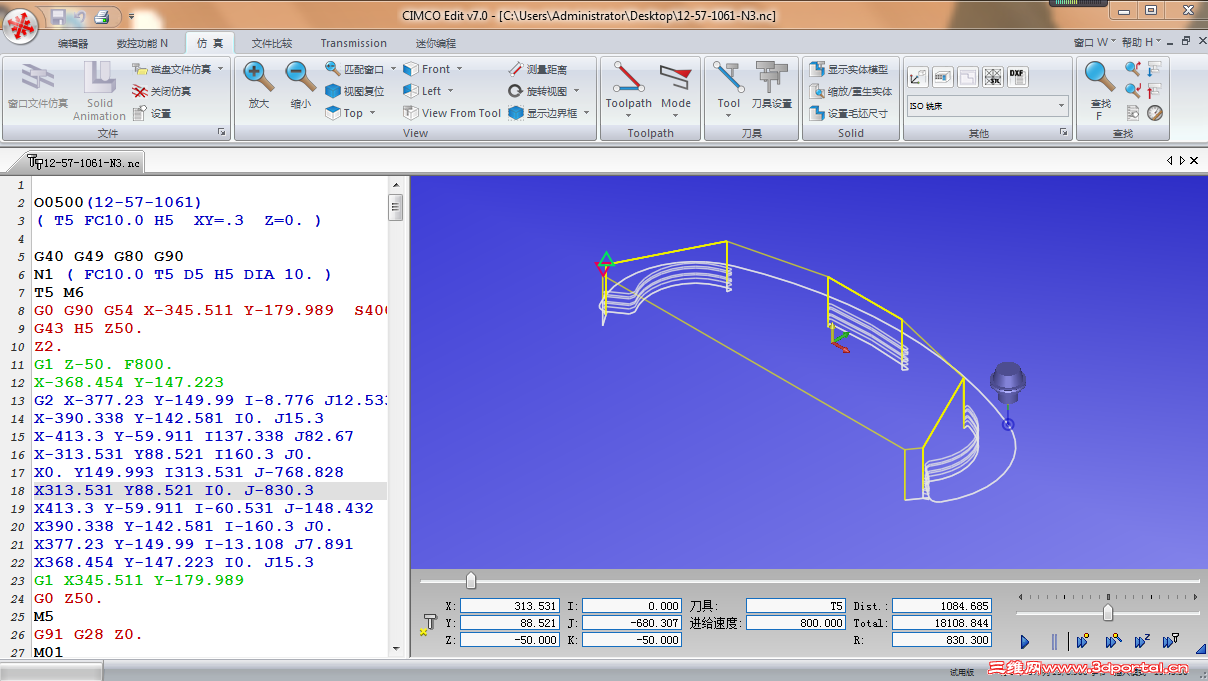Viewport: 1208px width, 681px height.
Task: Click code line G1 Z-50. F800.
Action: (103, 364)
